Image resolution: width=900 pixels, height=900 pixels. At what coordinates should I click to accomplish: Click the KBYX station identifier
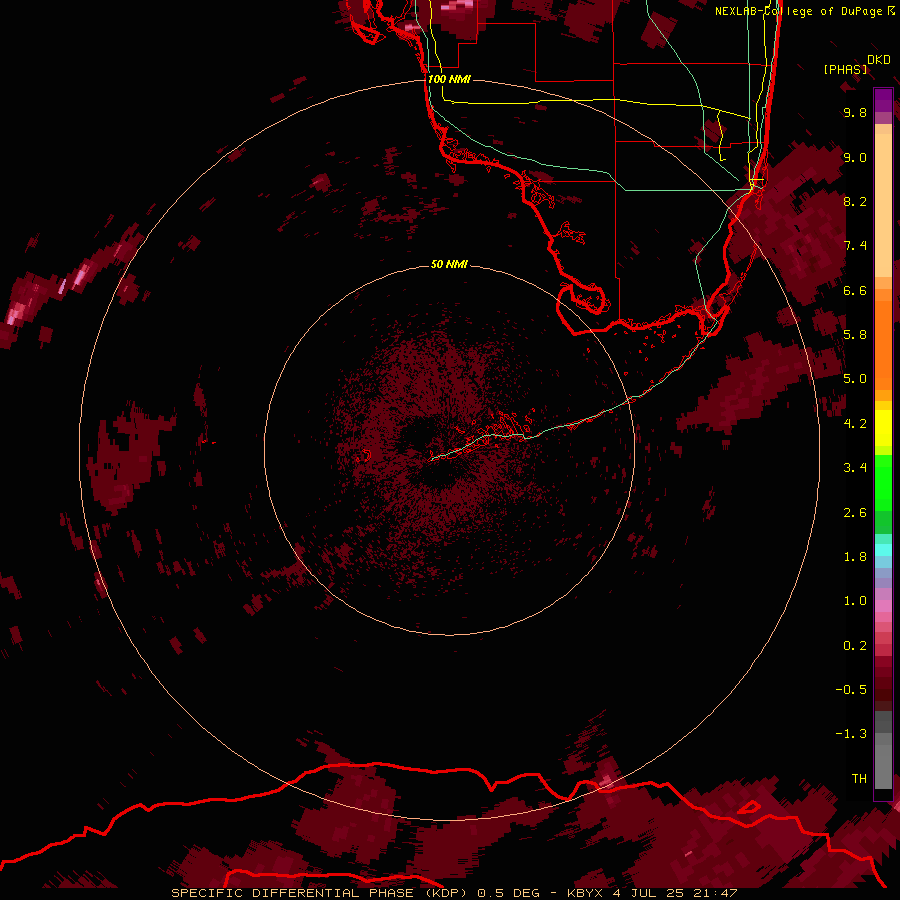585,893
